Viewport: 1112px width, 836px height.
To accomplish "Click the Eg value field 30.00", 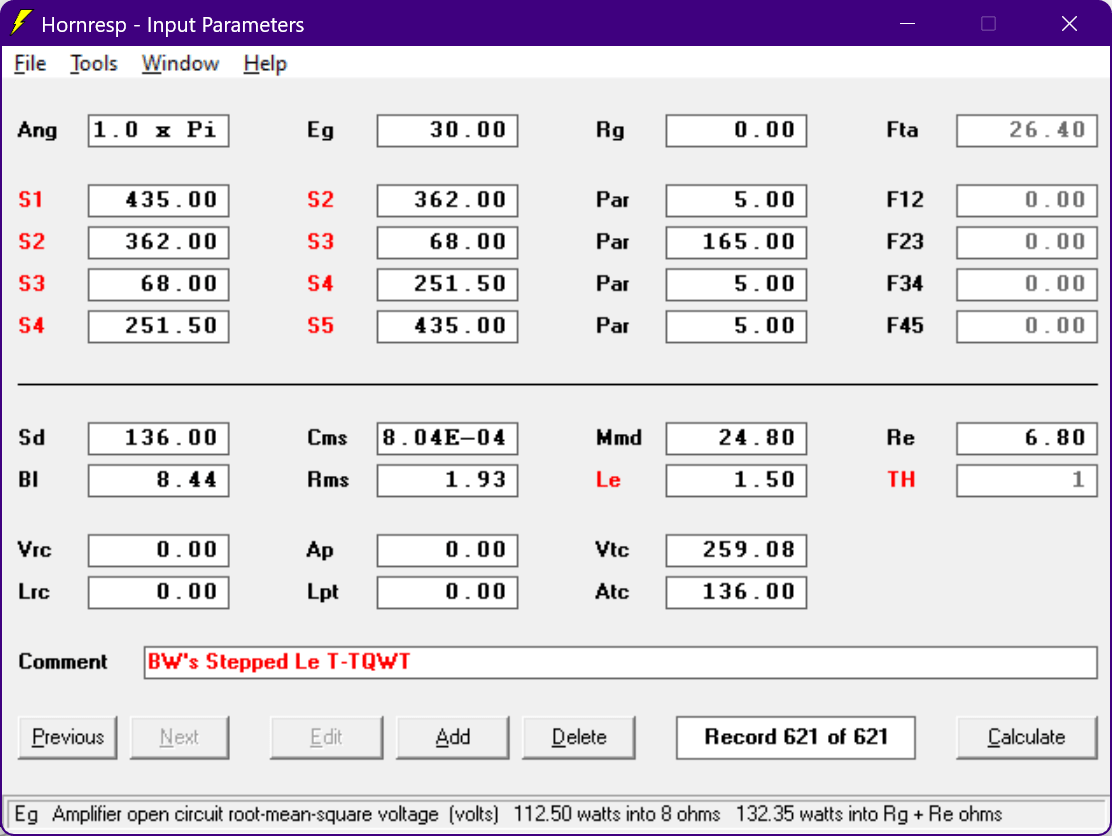I will pyautogui.click(x=447, y=130).
